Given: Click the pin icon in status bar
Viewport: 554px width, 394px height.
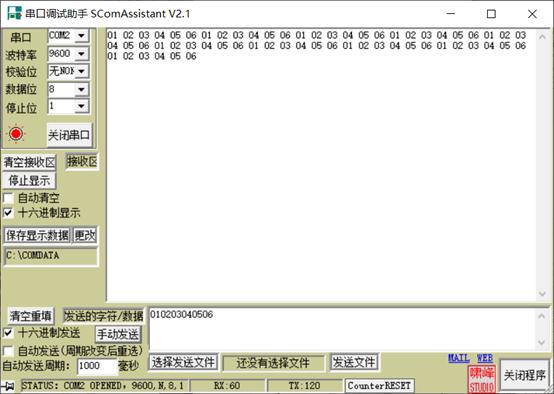Looking at the screenshot, I should click(8, 386).
